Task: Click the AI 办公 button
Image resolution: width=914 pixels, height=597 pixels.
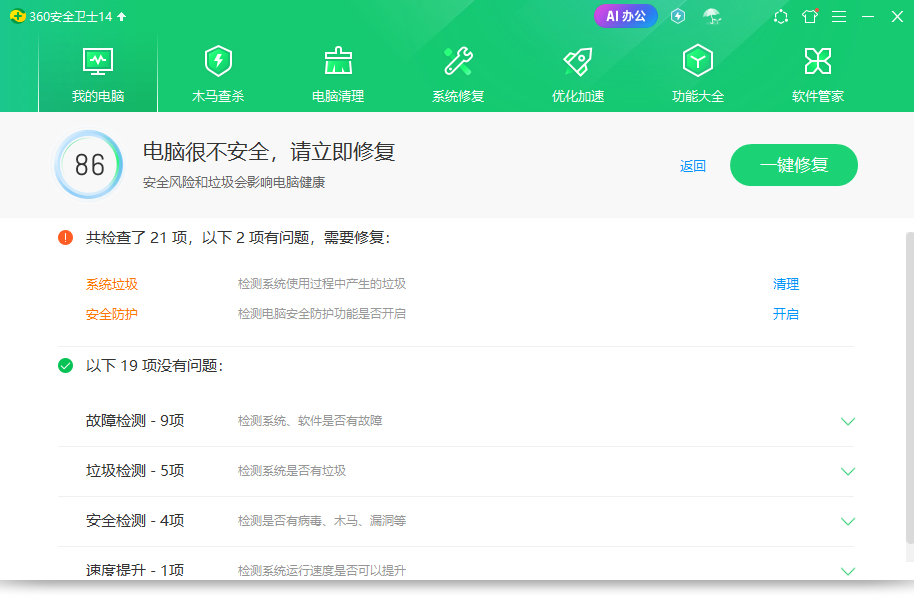Action: point(625,16)
